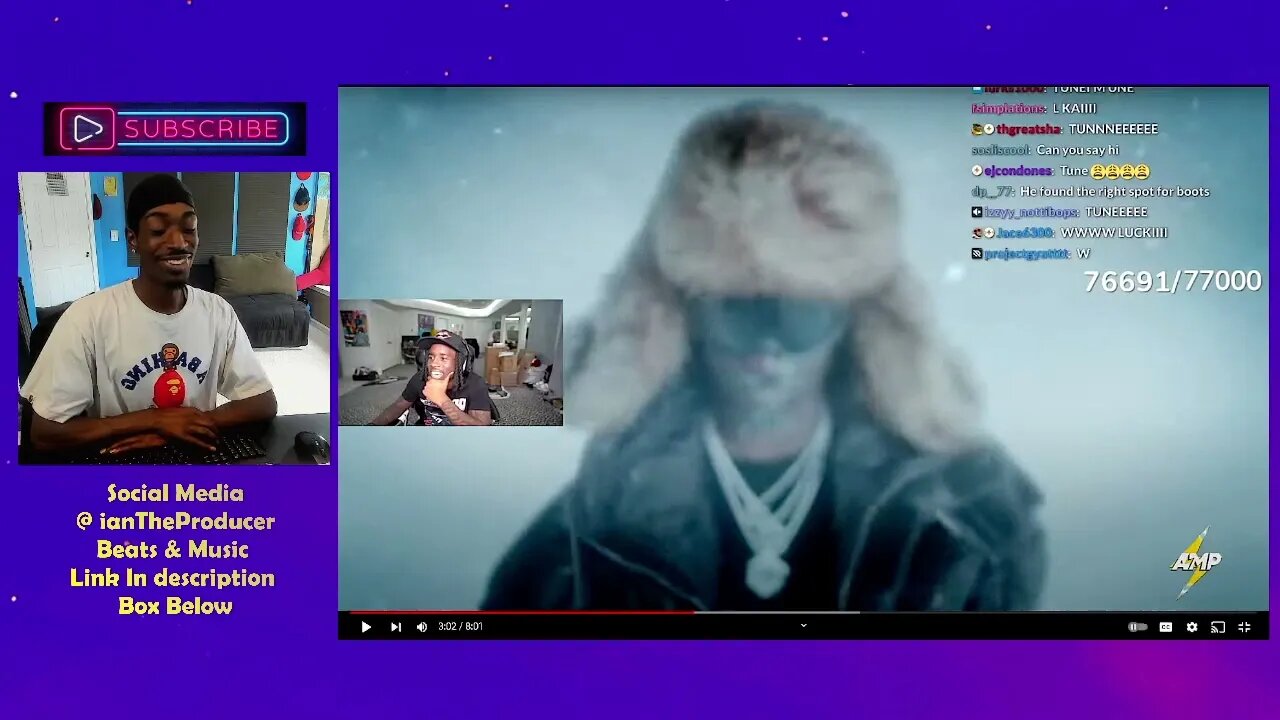Click the username thgreatsha in chat
This screenshot has height=720, width=1280.
point(1027,129)
